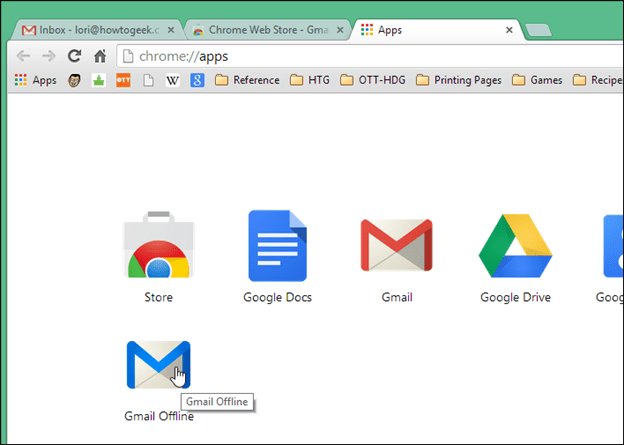This screenshot has width=624, height=445.
Task: Launch the Google Docs app
Action: [x=277, y=246]
